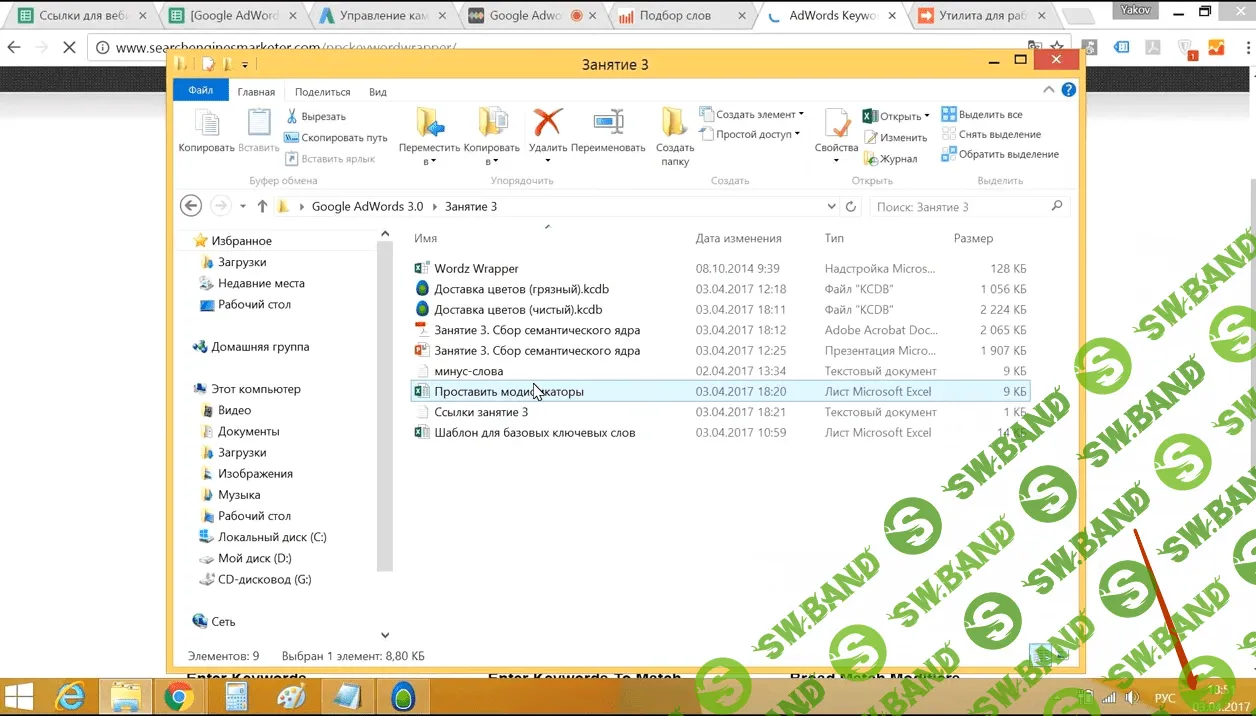The height and width of the screenshot is (716, 1256).
Task: Click Invert selection (Обратить выделение)
Action: point(998,155)
